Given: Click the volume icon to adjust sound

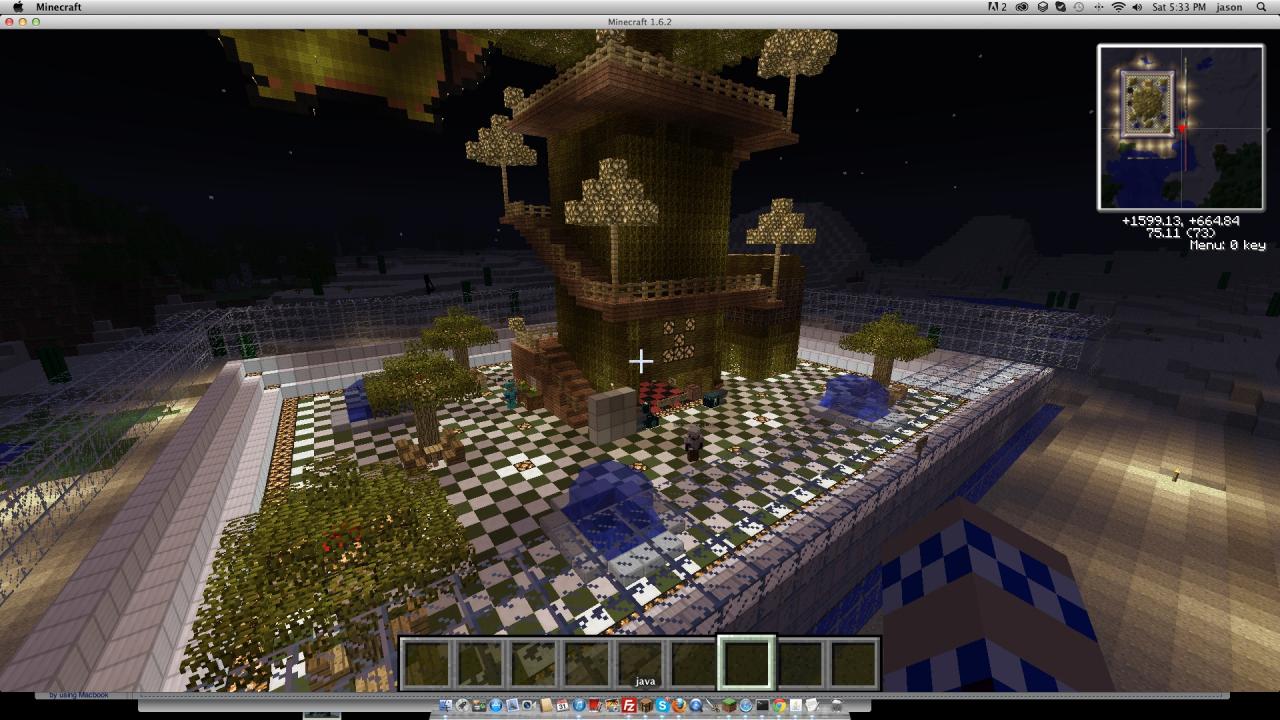Looking at the screenshot, I should (1137, 7).
